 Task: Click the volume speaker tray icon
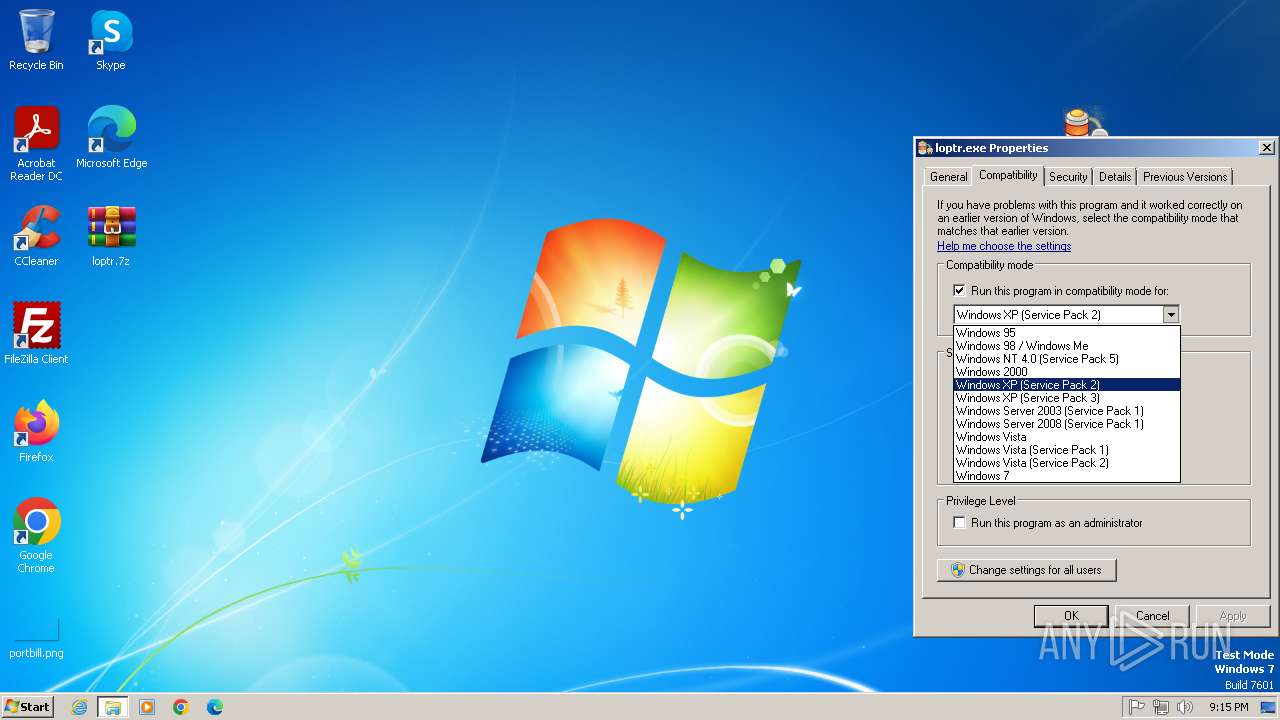coord(1185,707)
